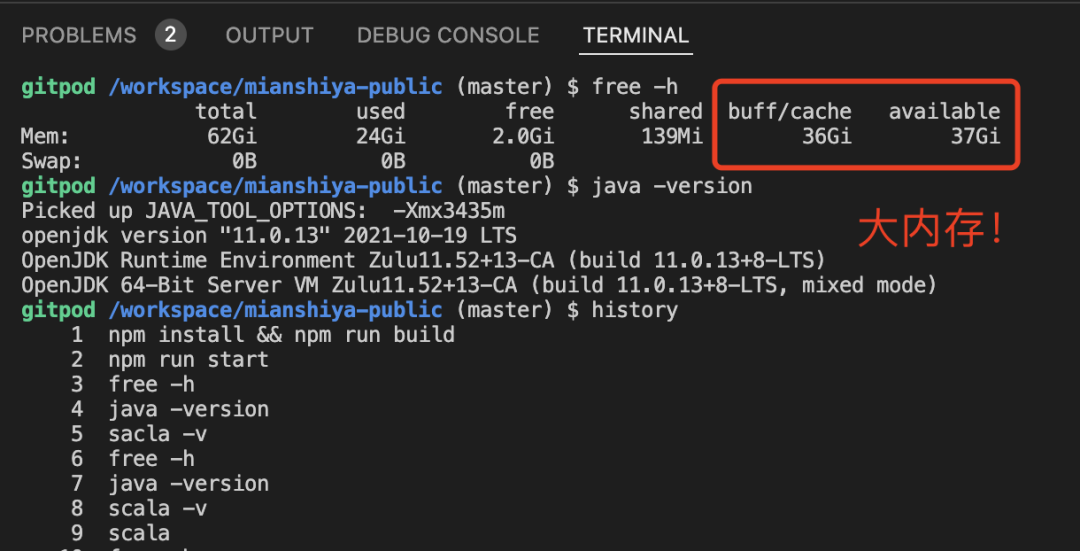Click the Swap: row label
This screenshot has width=1080, height=551.
coord(52,161)
